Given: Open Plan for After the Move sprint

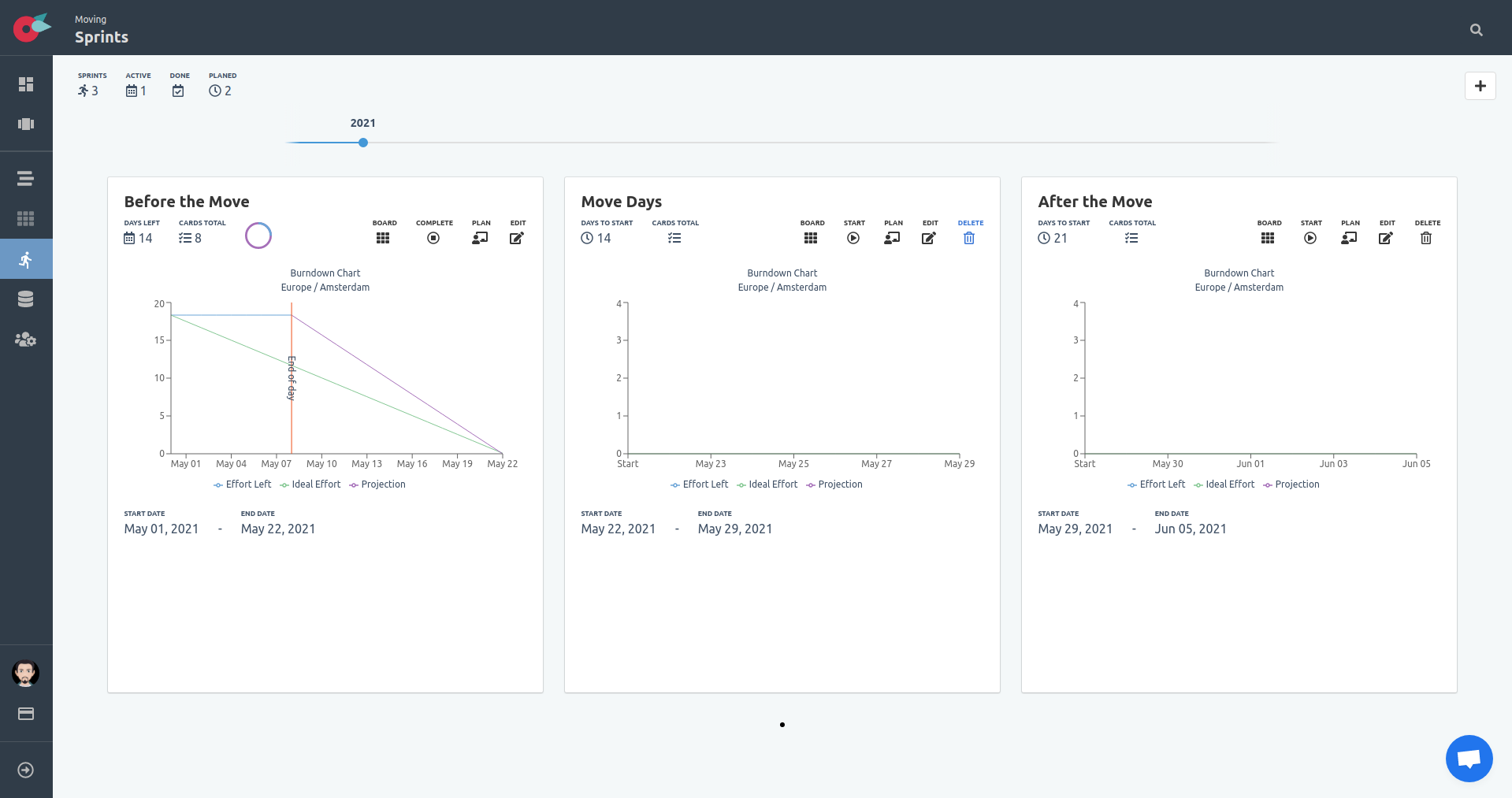Looking at the screenshot, I should (1350, 233).
